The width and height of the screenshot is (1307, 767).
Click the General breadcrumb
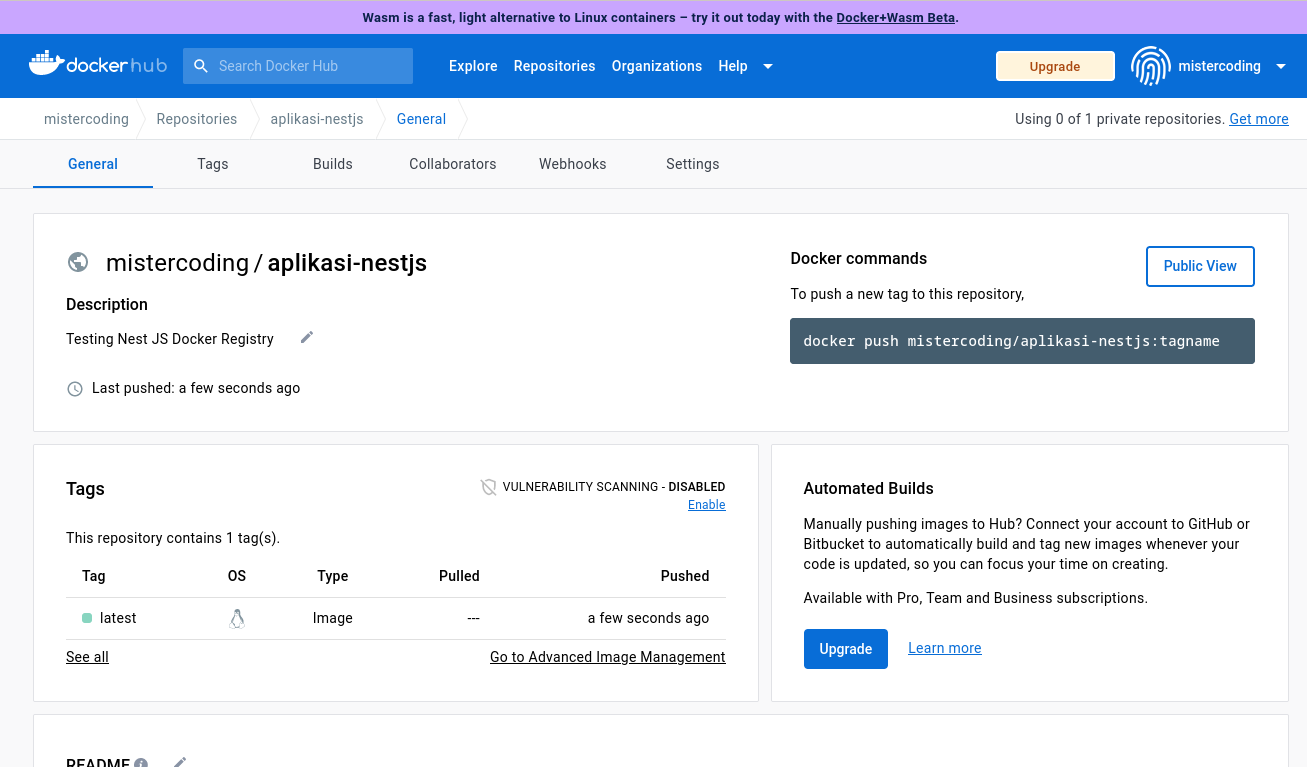(421, 119)
